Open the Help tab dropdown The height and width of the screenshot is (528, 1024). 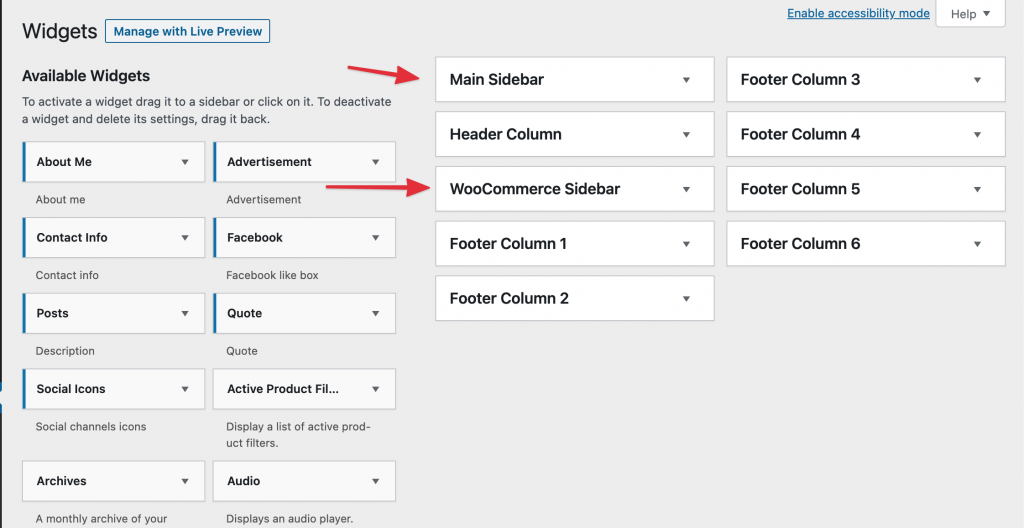click(x=970, y=14)
